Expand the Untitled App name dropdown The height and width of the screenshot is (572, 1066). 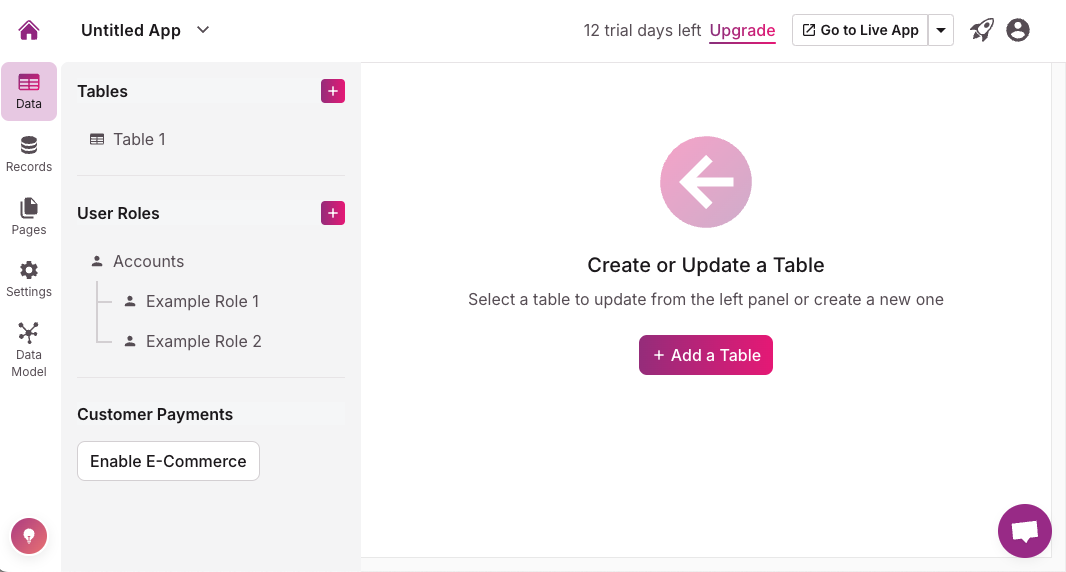[203, 30]
